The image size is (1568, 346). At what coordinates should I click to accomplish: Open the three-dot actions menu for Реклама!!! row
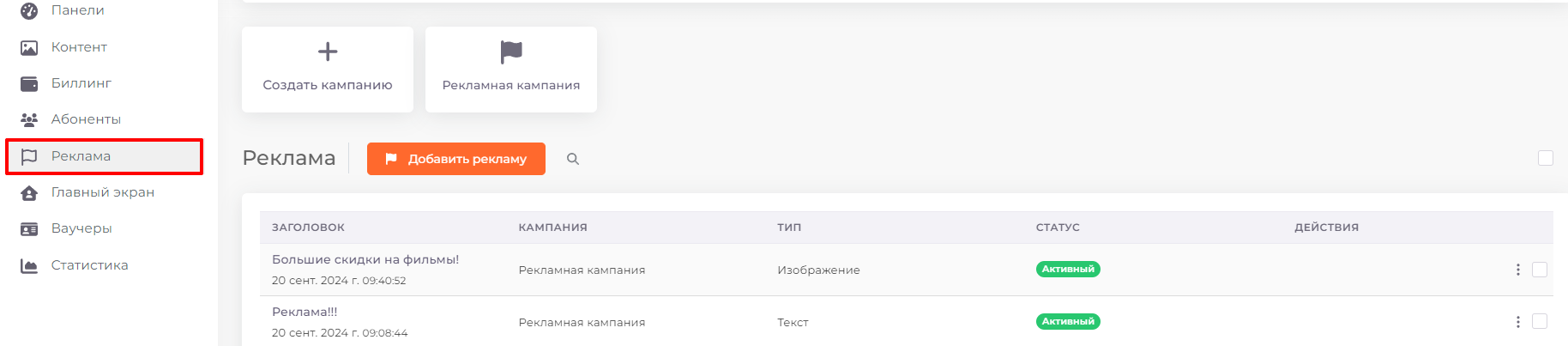point(1517,322)
